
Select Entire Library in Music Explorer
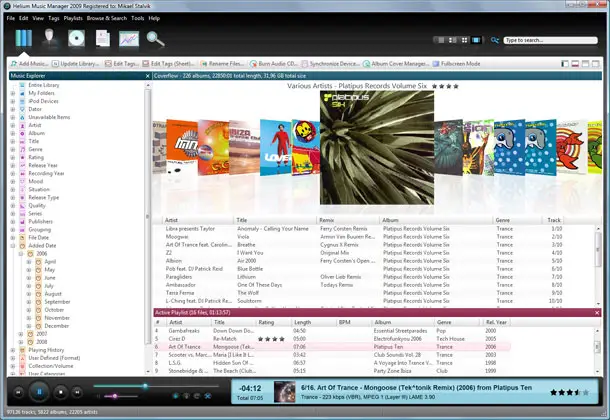[44, 85]
